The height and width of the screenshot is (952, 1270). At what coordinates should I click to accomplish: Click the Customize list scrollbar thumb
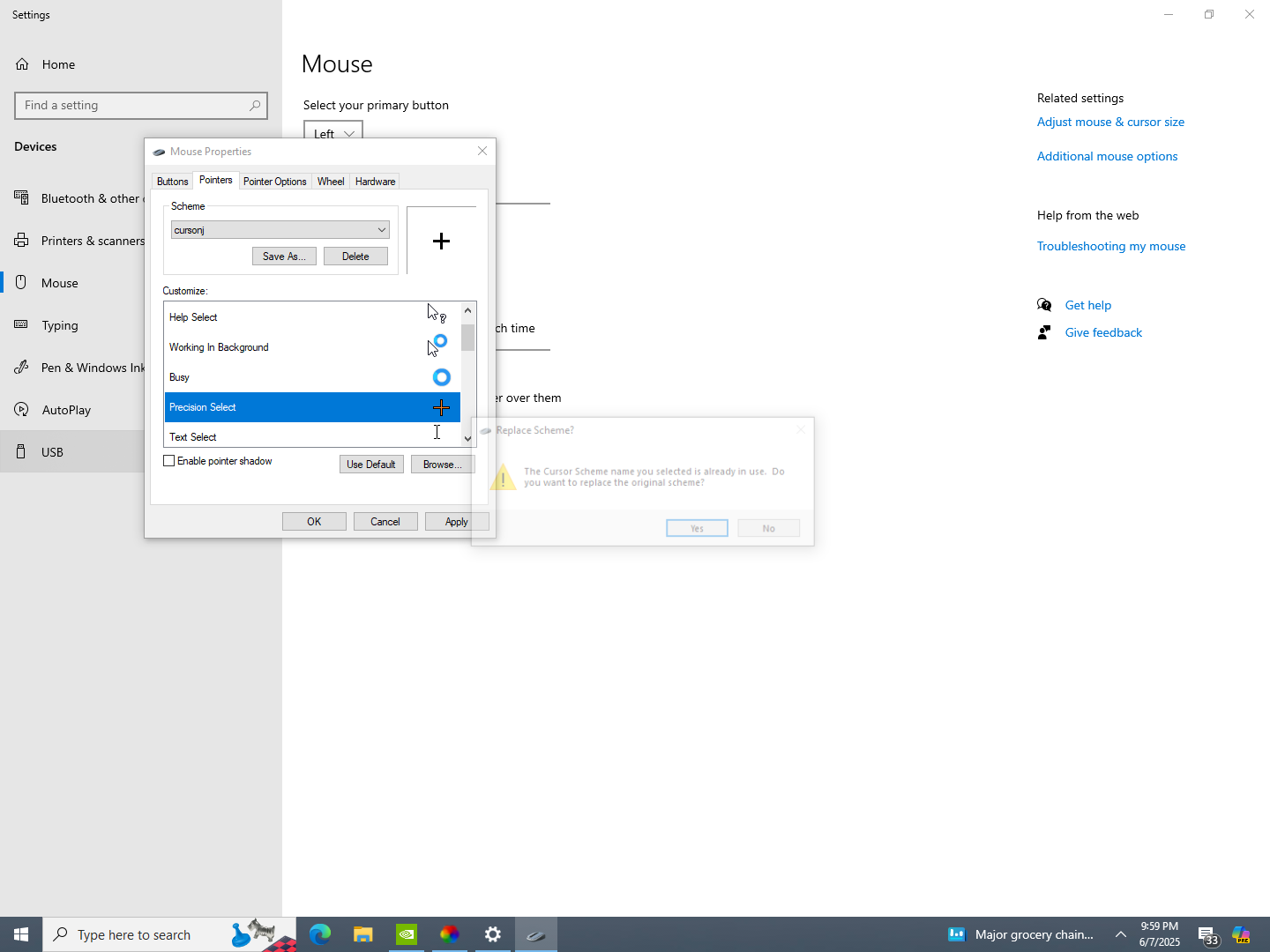[468, 337]
